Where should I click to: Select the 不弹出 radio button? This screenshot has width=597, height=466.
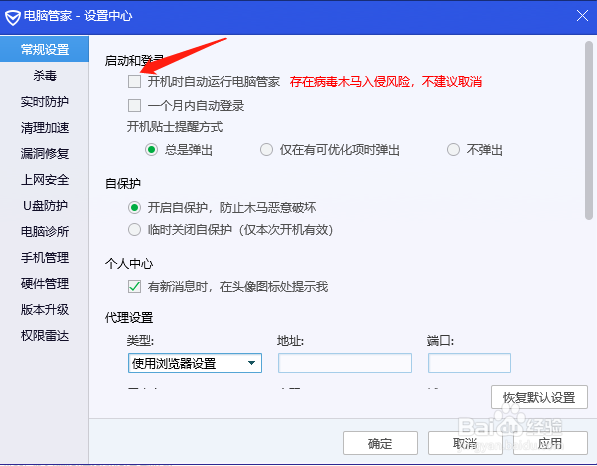click(453, 150)
